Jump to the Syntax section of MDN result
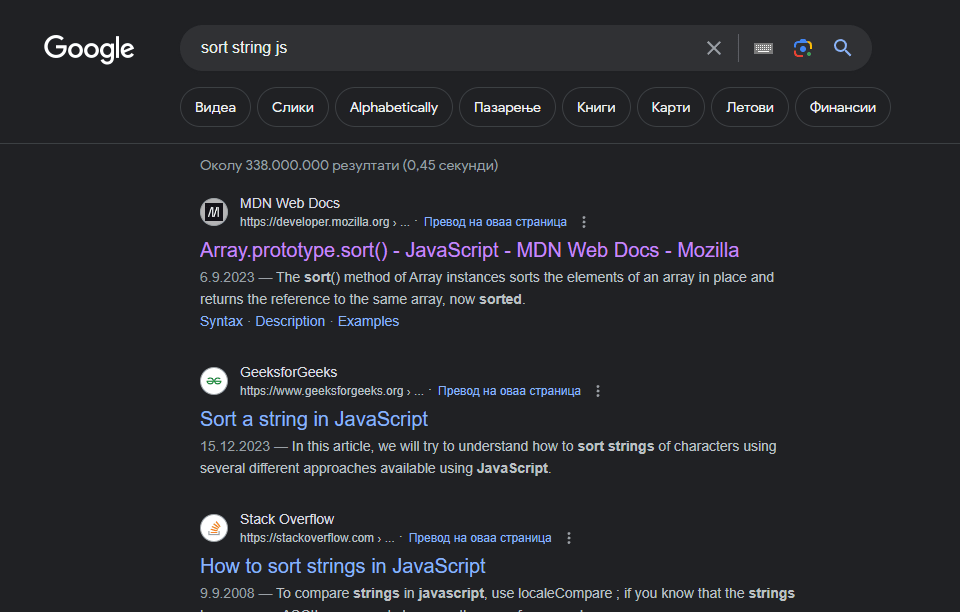Viewport: 960px width, 612px height. point(221,321)
